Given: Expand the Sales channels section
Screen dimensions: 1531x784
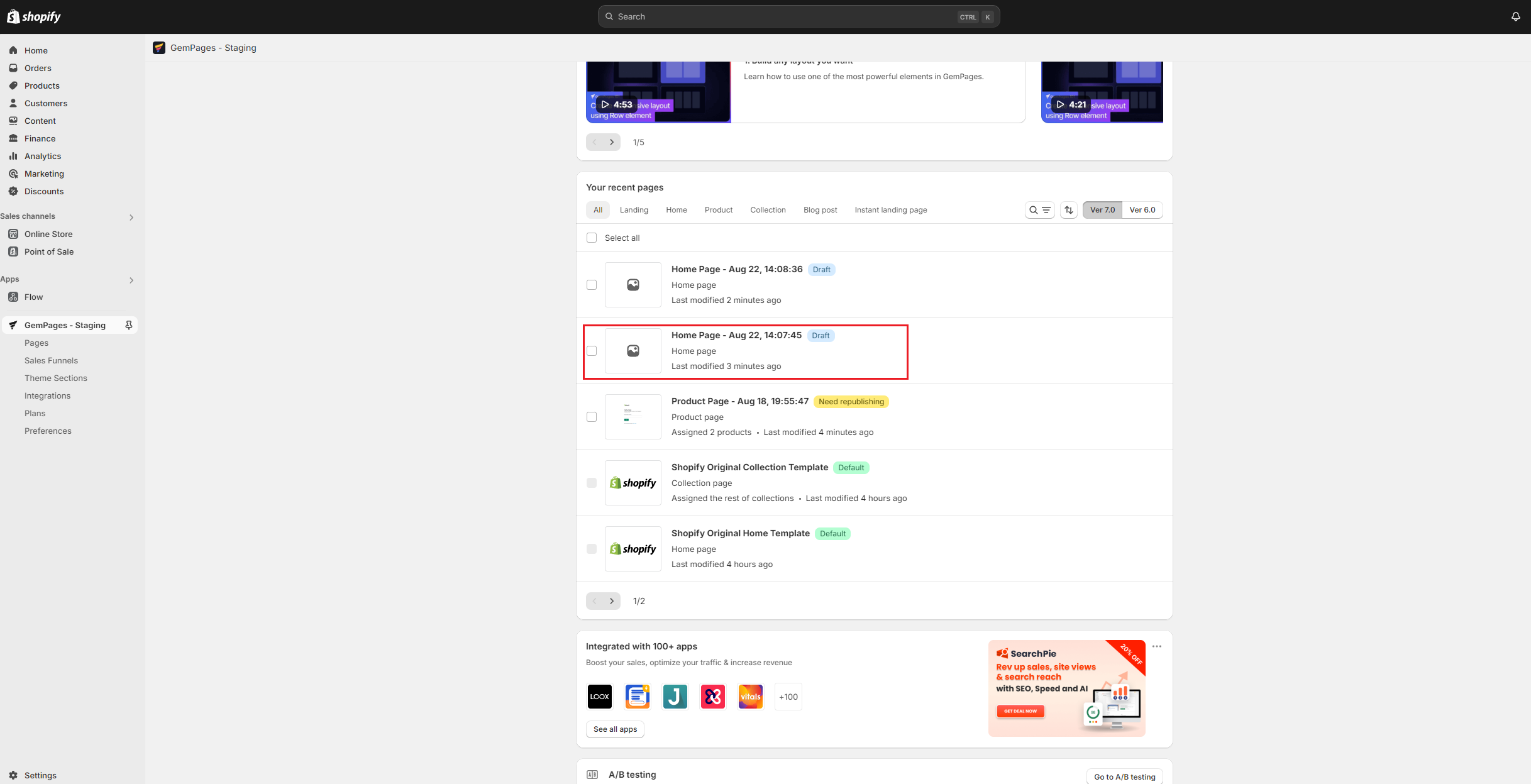Looking at the screenshot, I should pos(131,217).
